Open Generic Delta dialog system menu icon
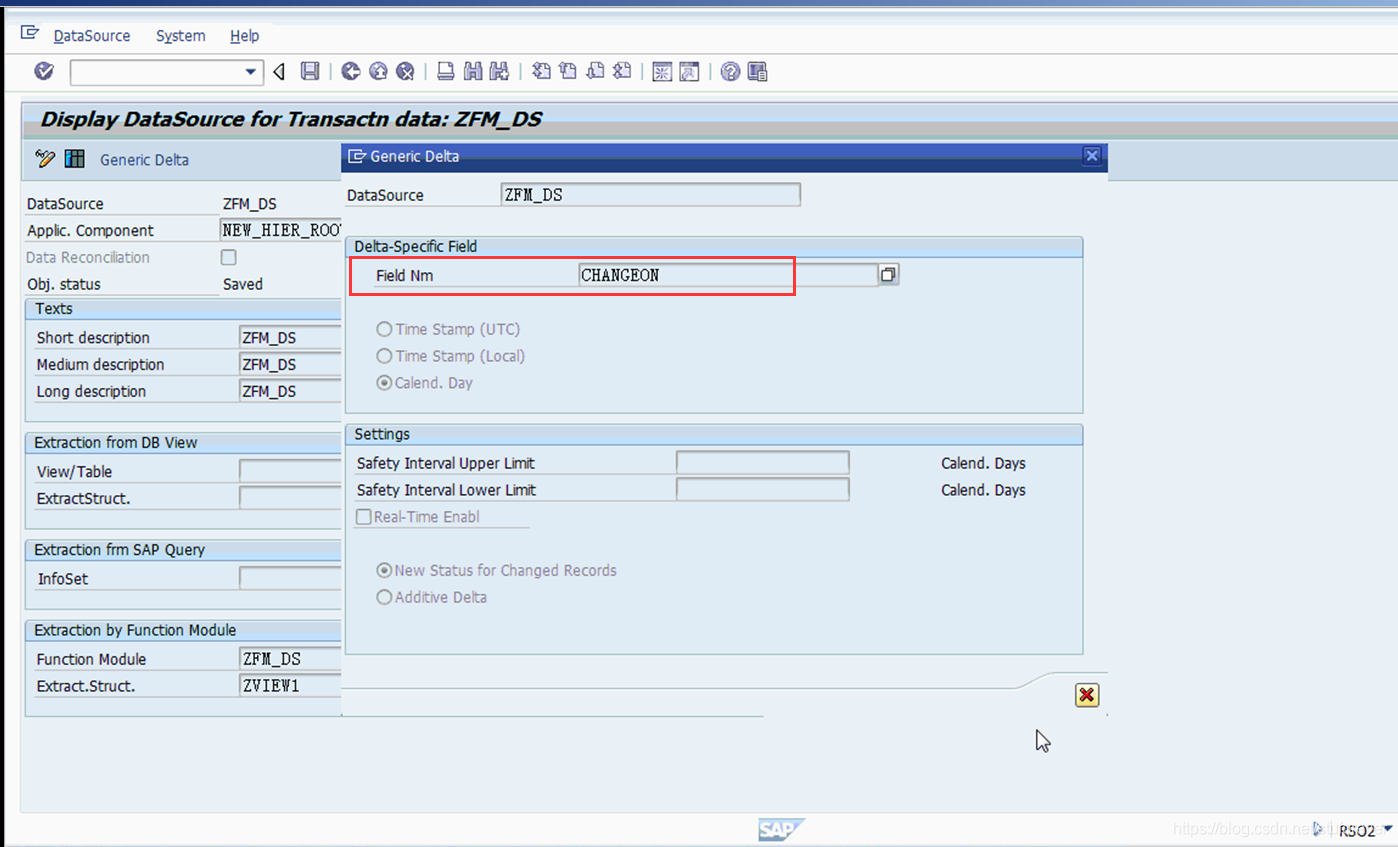 [356, 156]
